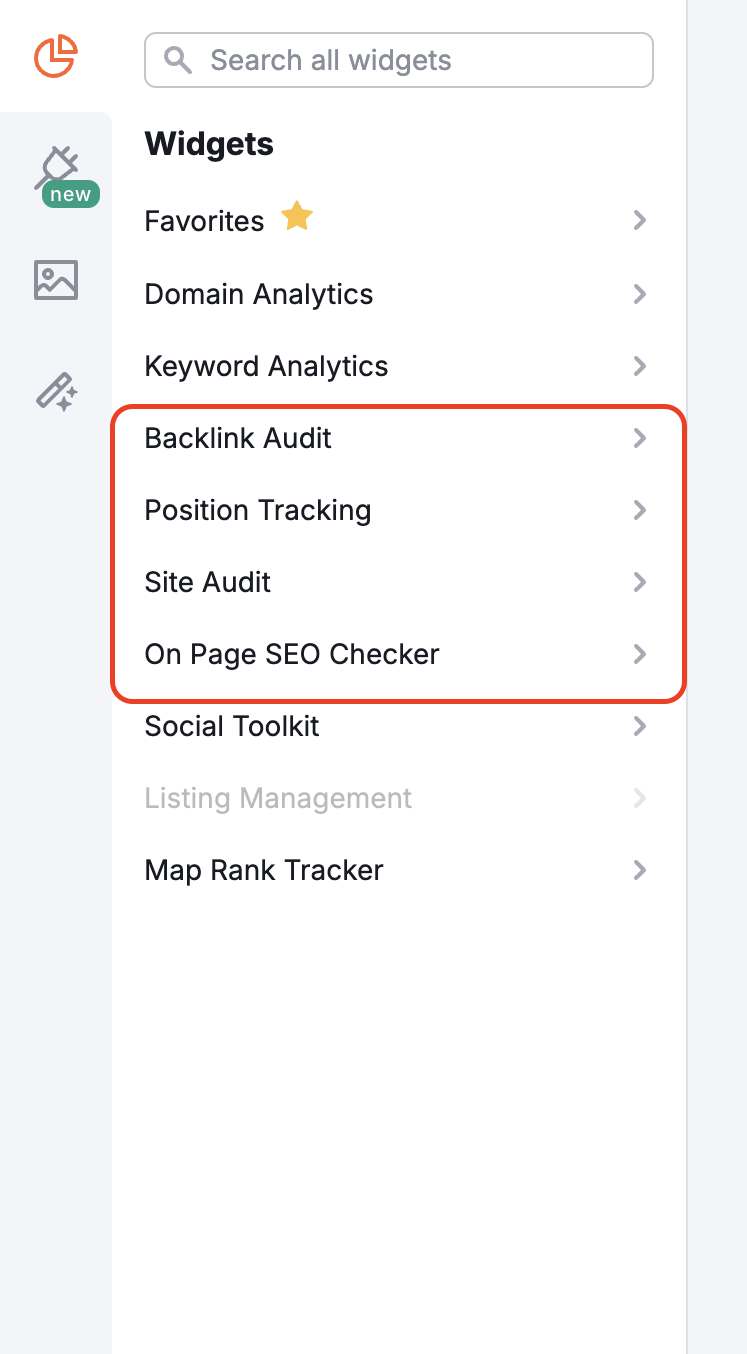The height and width of the screenshot is (1354, 747).
Task: Select the image widget icon in sidebar
Action: [56, 280]
